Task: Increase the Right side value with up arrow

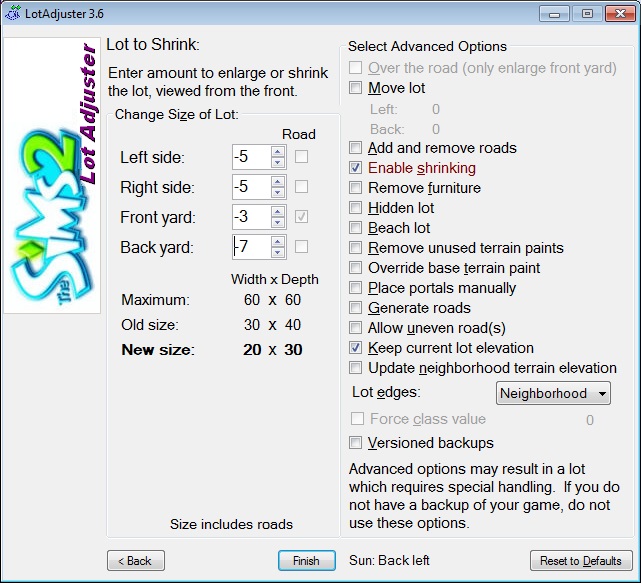Action: [x=278, y=182]
